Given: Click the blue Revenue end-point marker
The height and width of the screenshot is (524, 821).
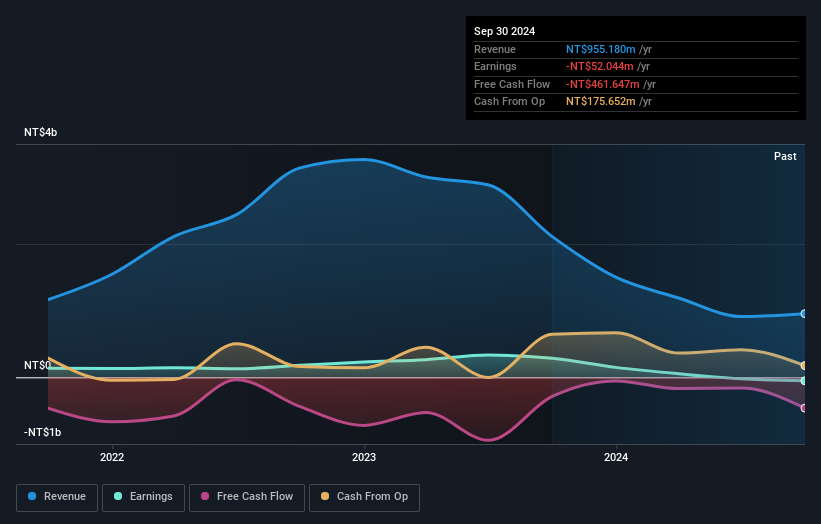Looking at the screenshot, I should tap(804, 314).
